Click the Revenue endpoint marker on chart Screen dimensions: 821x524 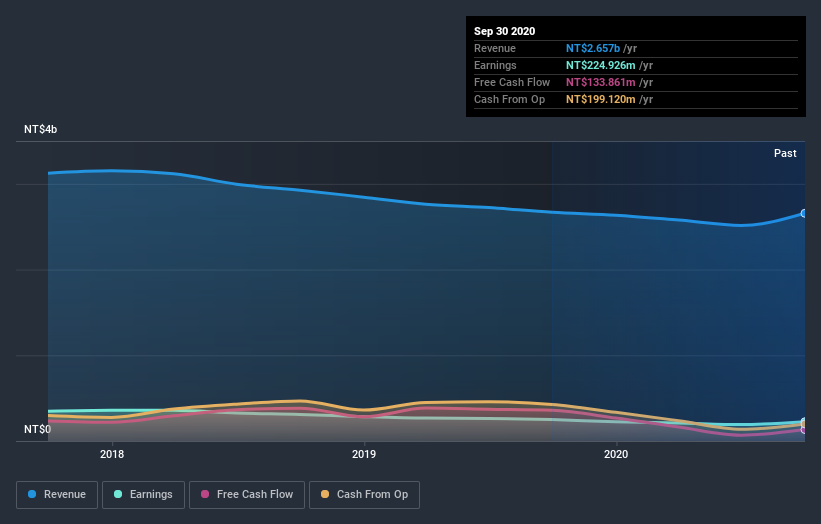coord(803,214)
